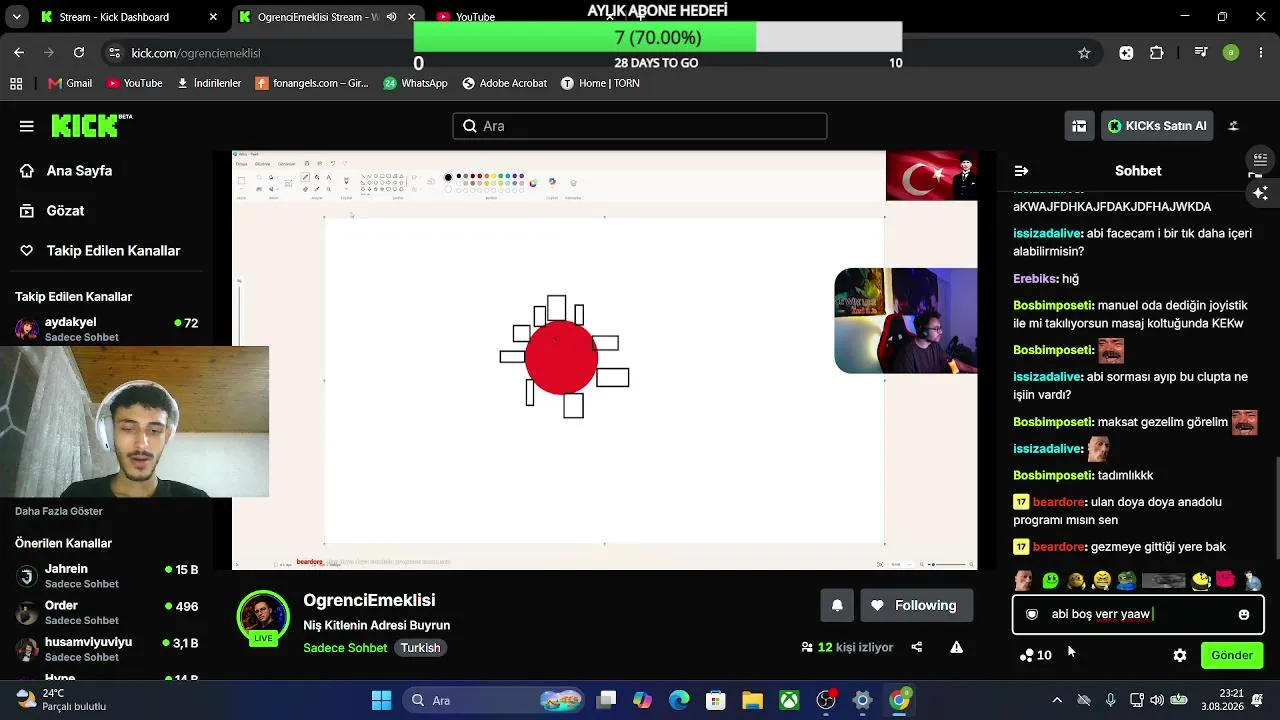The image size is (1280, 720).
Task: Expand Daha Fazla Göster in followed channels
Action: pos(59,511)
